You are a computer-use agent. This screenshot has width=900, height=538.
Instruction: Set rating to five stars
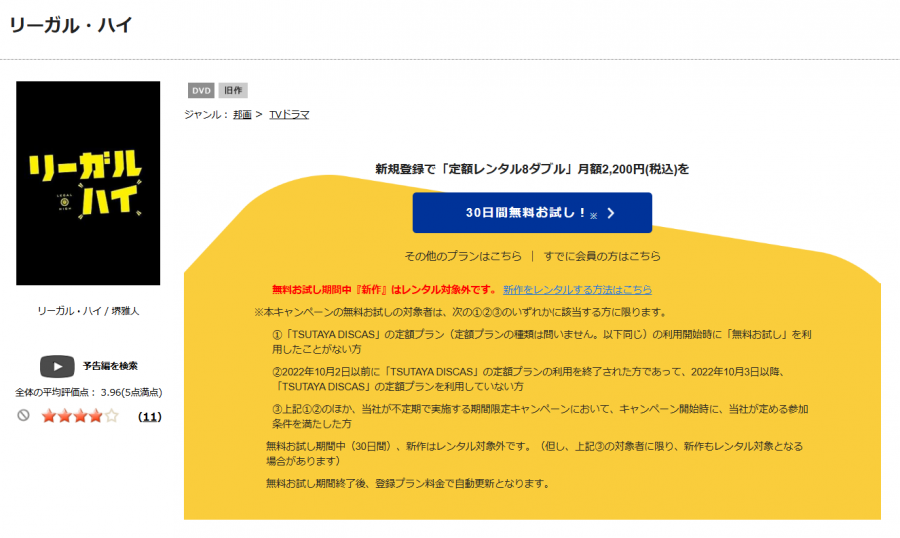[111, 416]
